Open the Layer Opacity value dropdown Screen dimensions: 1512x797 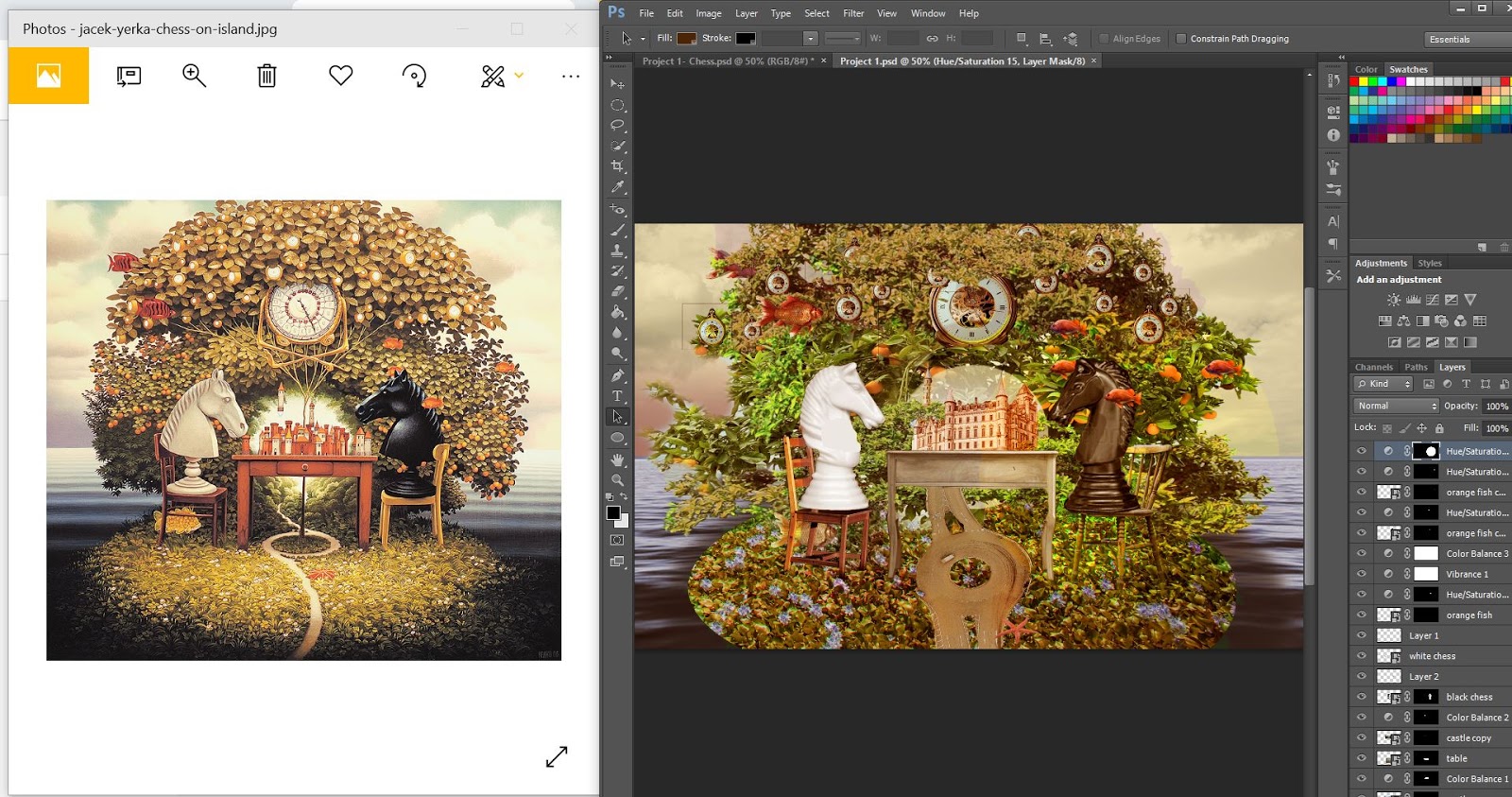click(1496, 406)
